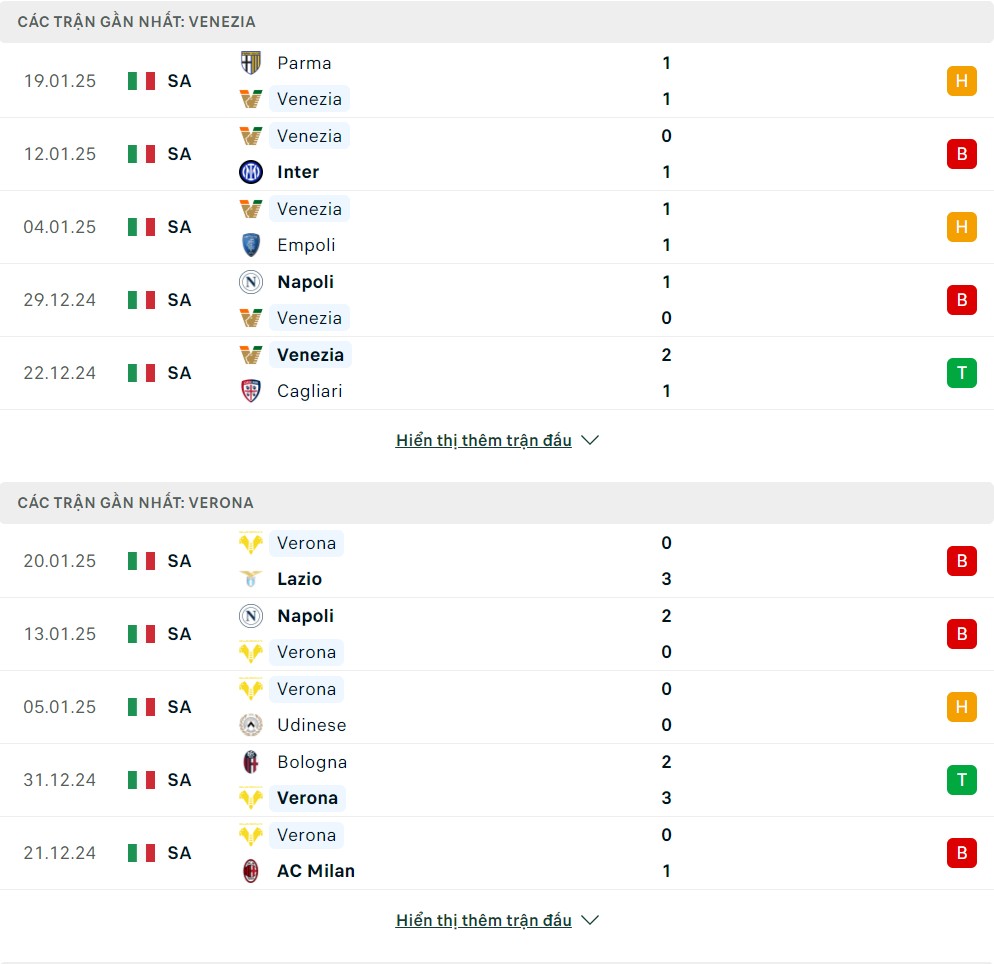The height and width of the screenshot is (964, 994).
Task: Select the Napoli team name on 29.12.24
Action: click(306, 281)
